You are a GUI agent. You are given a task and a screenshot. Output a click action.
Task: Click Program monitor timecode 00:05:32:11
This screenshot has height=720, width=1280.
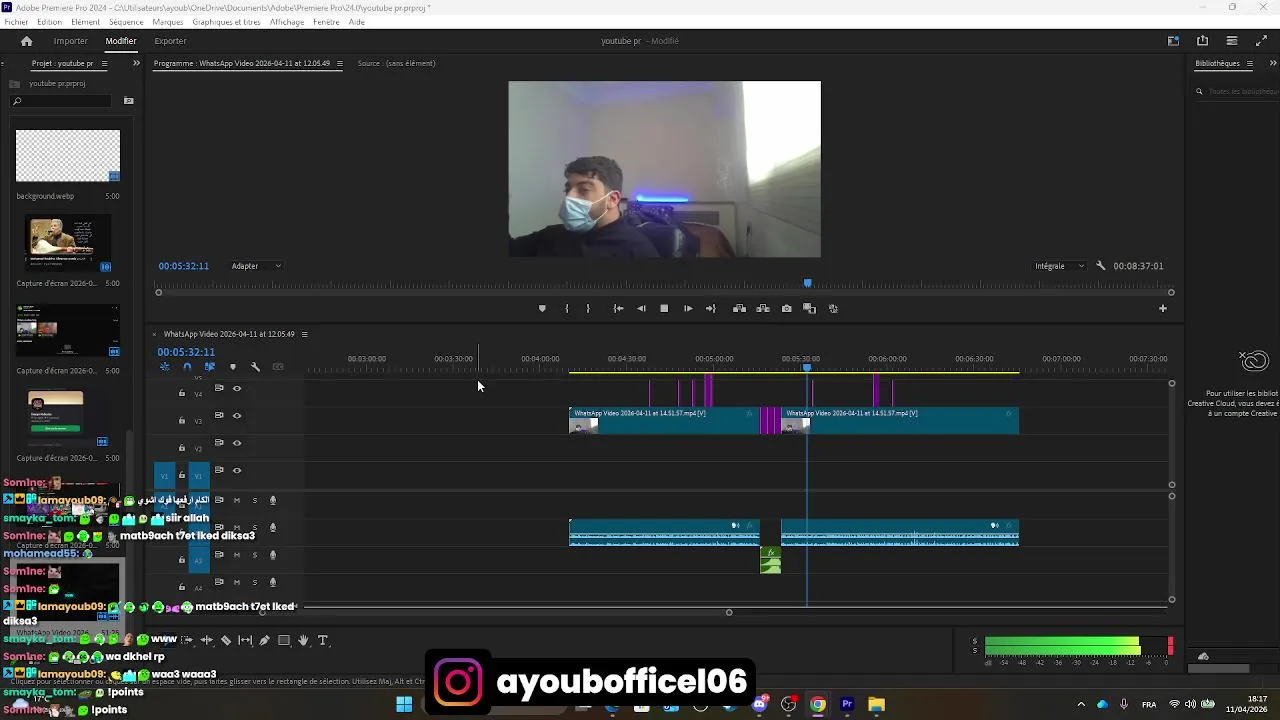click(x=183, y=266)
